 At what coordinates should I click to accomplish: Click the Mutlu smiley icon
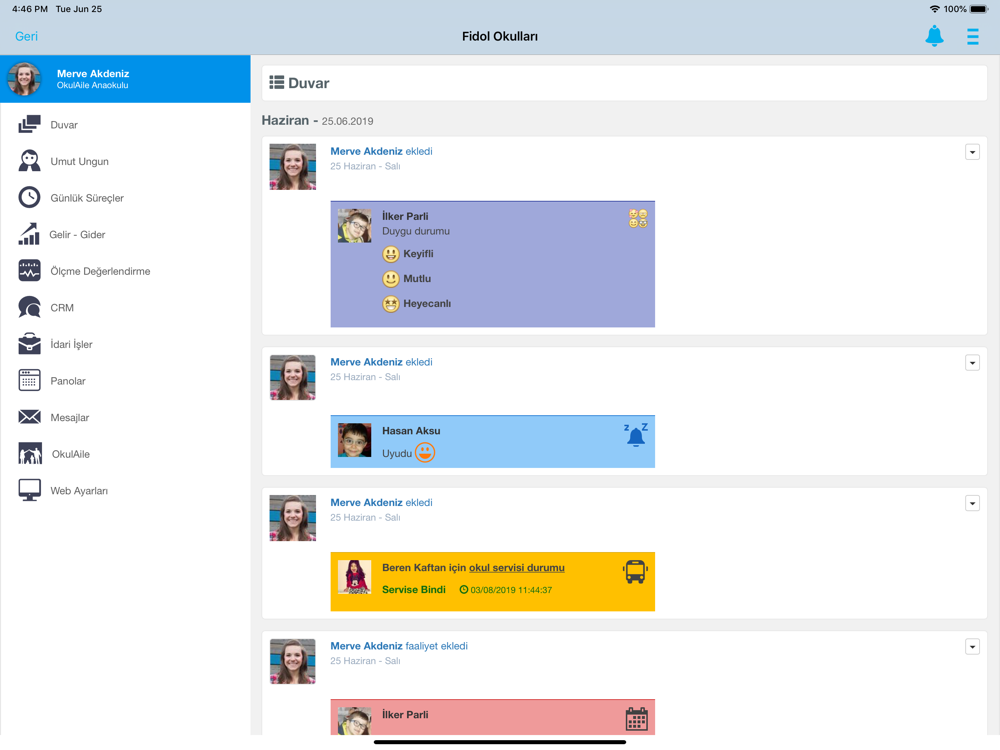(391, 279)
